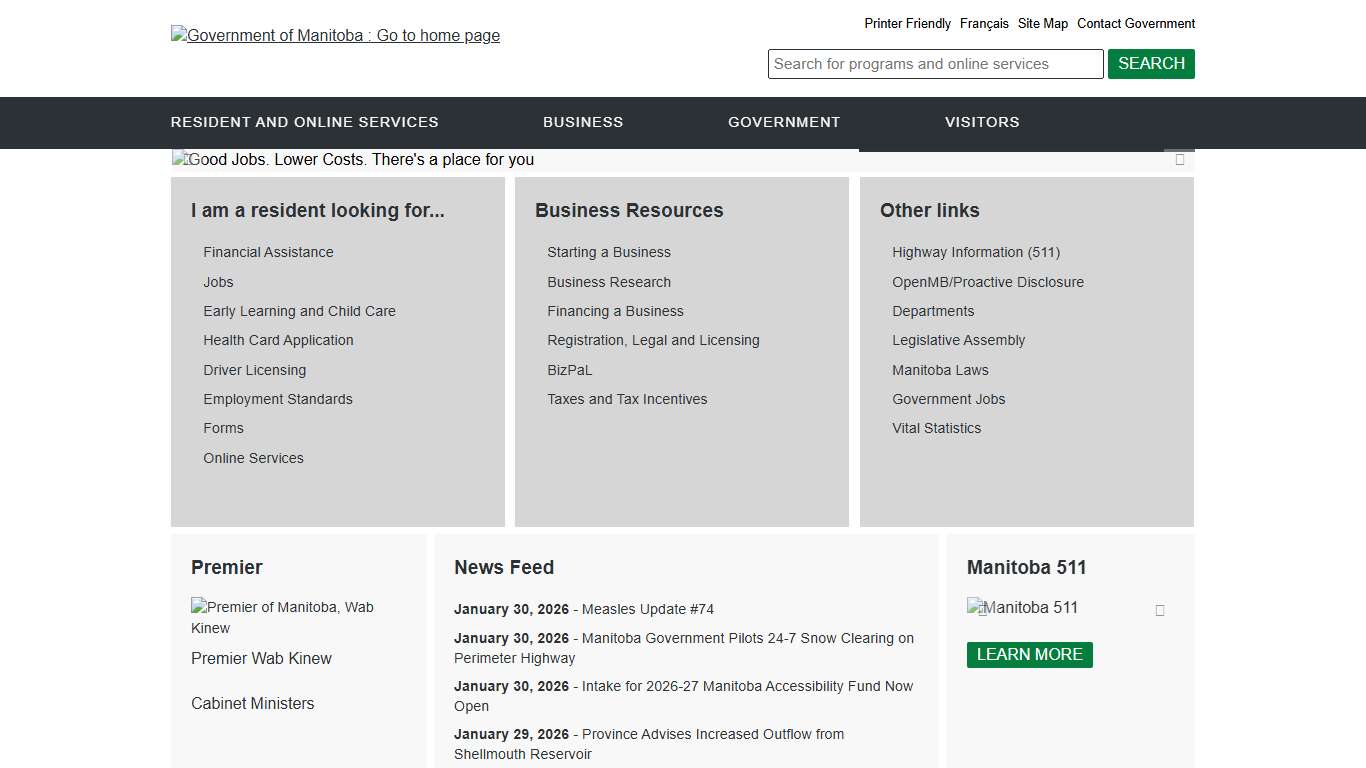Open the BUSINESS navigation menu

coord(583,122)
